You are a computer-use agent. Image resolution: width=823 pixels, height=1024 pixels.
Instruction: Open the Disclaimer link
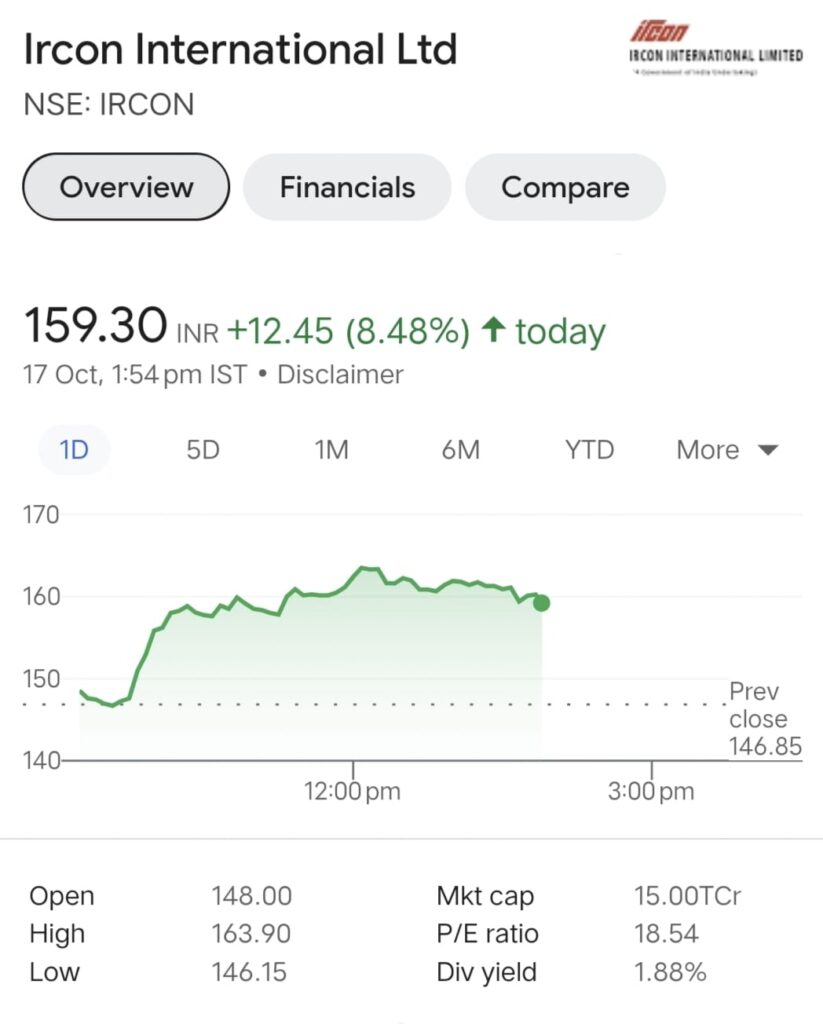340,375
